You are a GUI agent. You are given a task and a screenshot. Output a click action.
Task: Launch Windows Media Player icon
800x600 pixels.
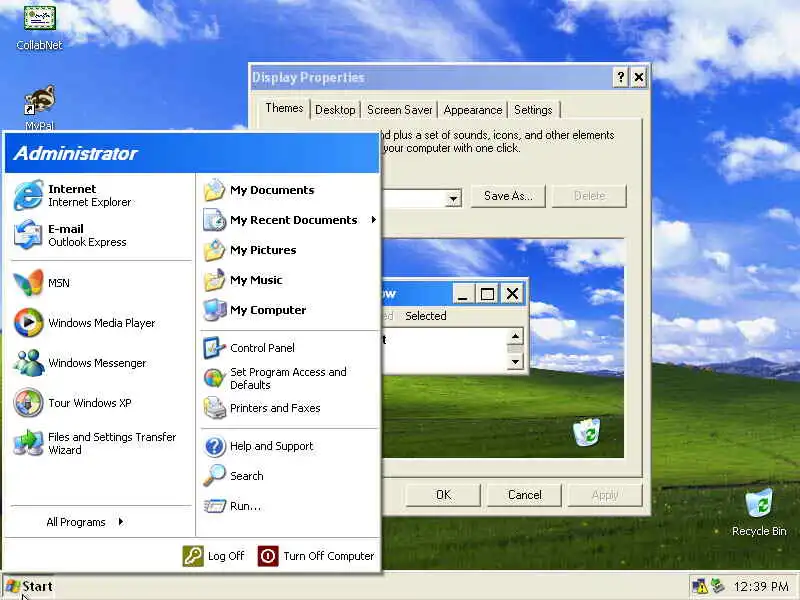click(28, 322)
